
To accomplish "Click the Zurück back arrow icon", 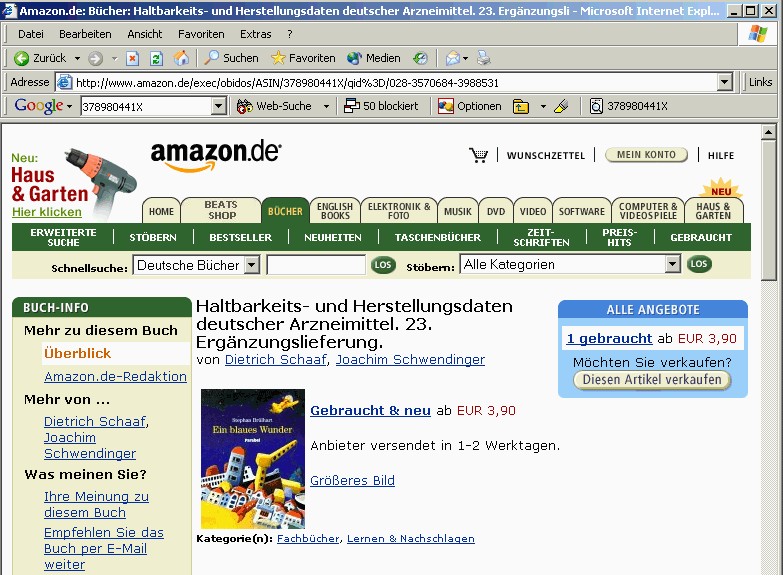I will click(21, 58).
